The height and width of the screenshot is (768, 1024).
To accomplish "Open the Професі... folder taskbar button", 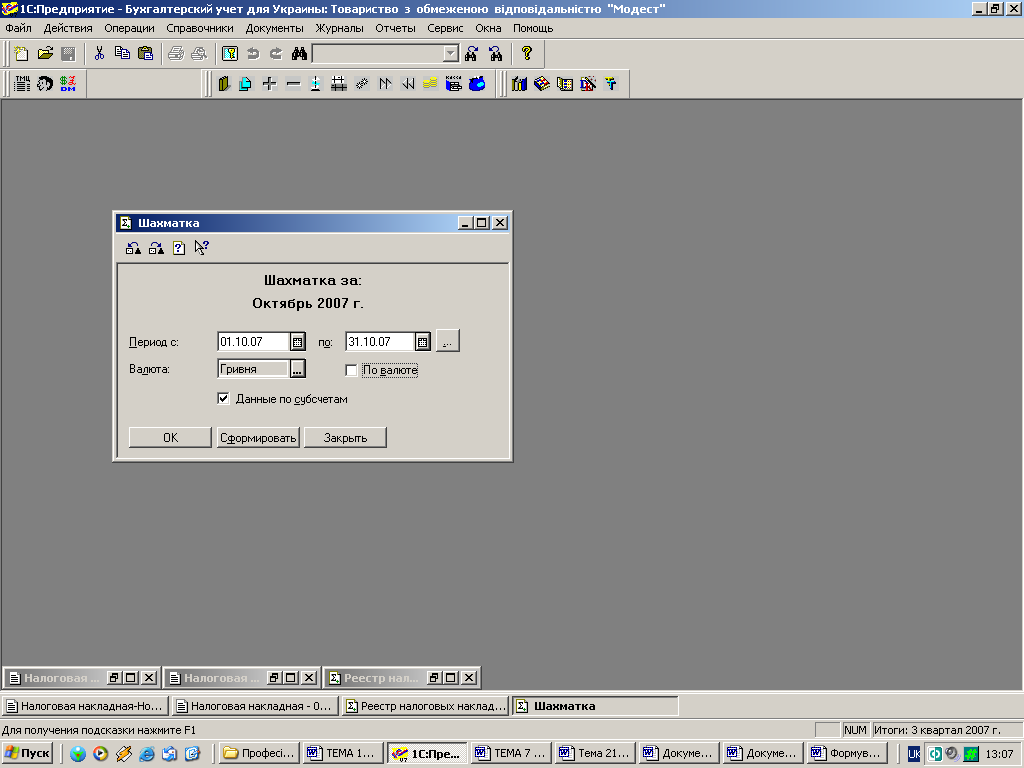I will [259, 753].
